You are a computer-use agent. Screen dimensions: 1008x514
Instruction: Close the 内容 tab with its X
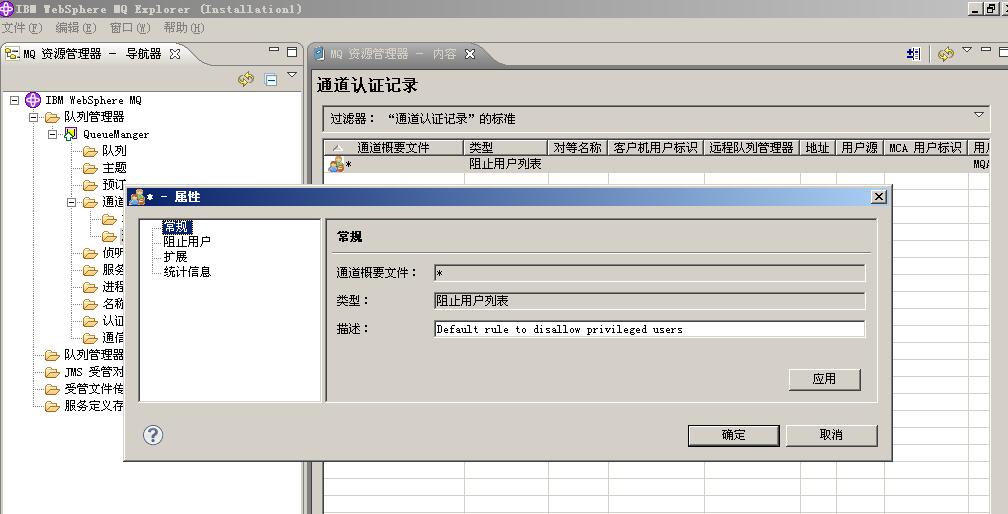pyautogui.click(x=470, y=54)
